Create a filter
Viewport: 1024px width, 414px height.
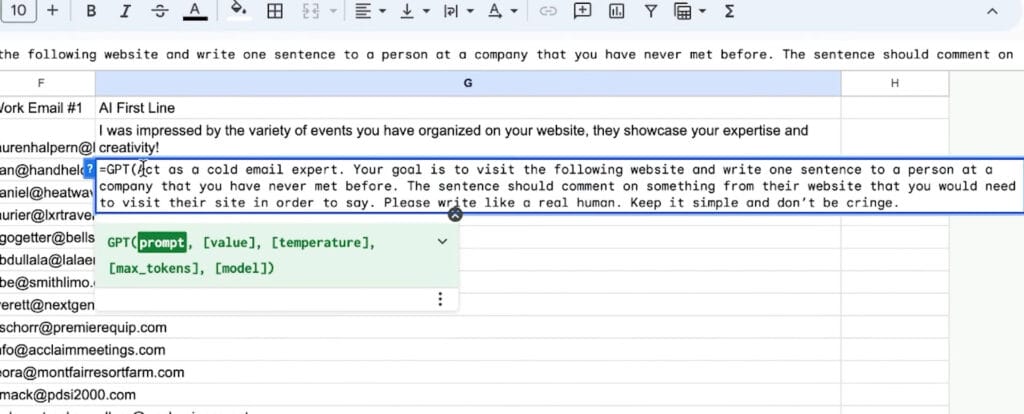tap(650, 11)
